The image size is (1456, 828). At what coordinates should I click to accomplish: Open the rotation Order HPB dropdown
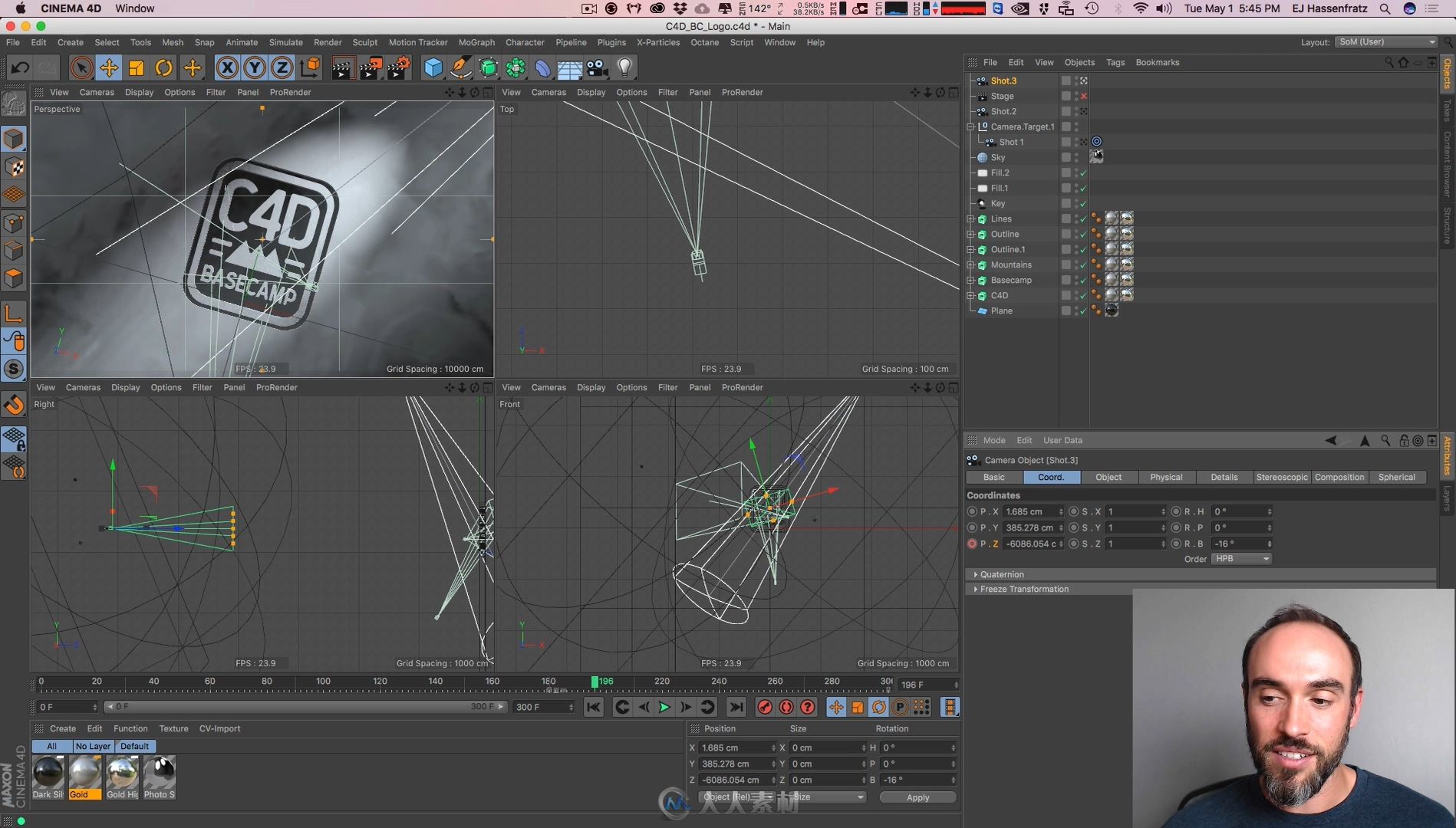coord(1241,559)
